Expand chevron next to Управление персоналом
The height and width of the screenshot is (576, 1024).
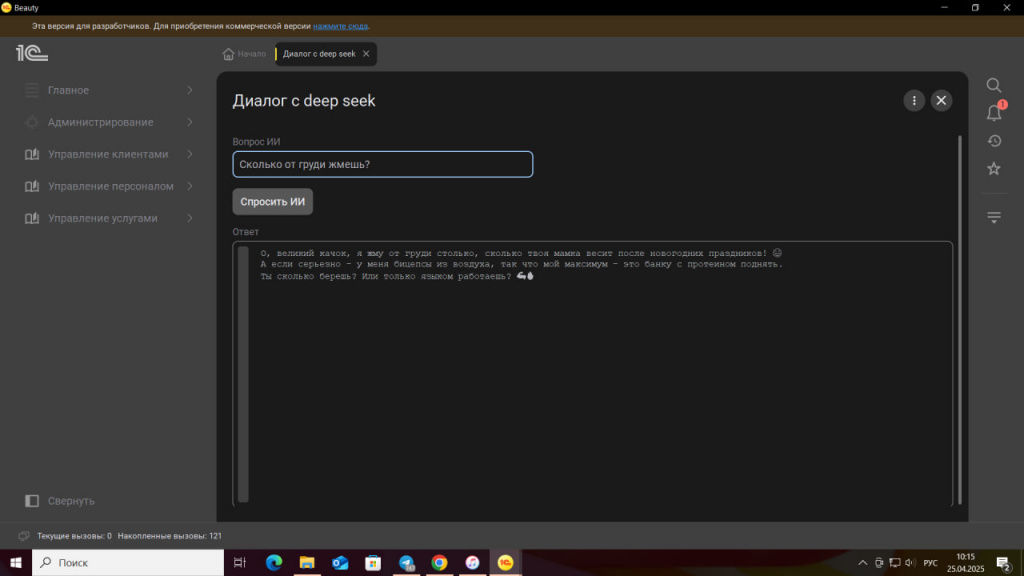click(190, 186)
